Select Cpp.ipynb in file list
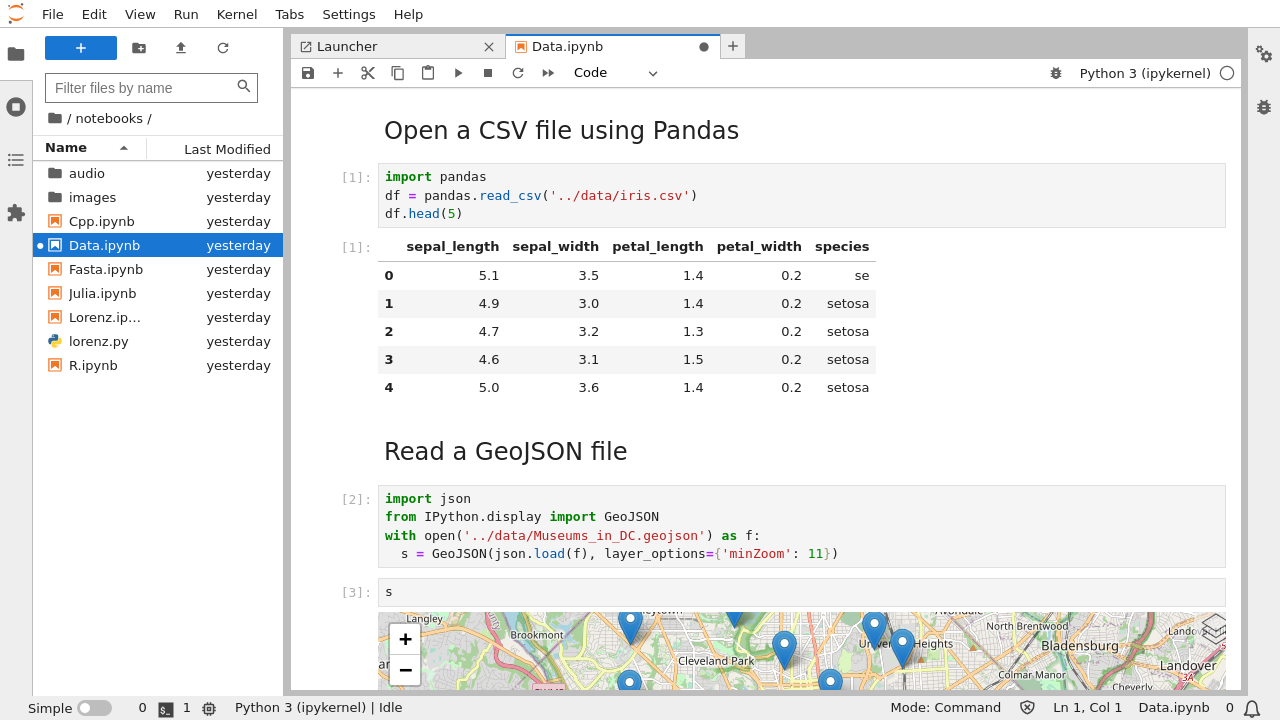Image resolution: width=1280 pixels, height=720 pixels. click(x=158, y=221)
